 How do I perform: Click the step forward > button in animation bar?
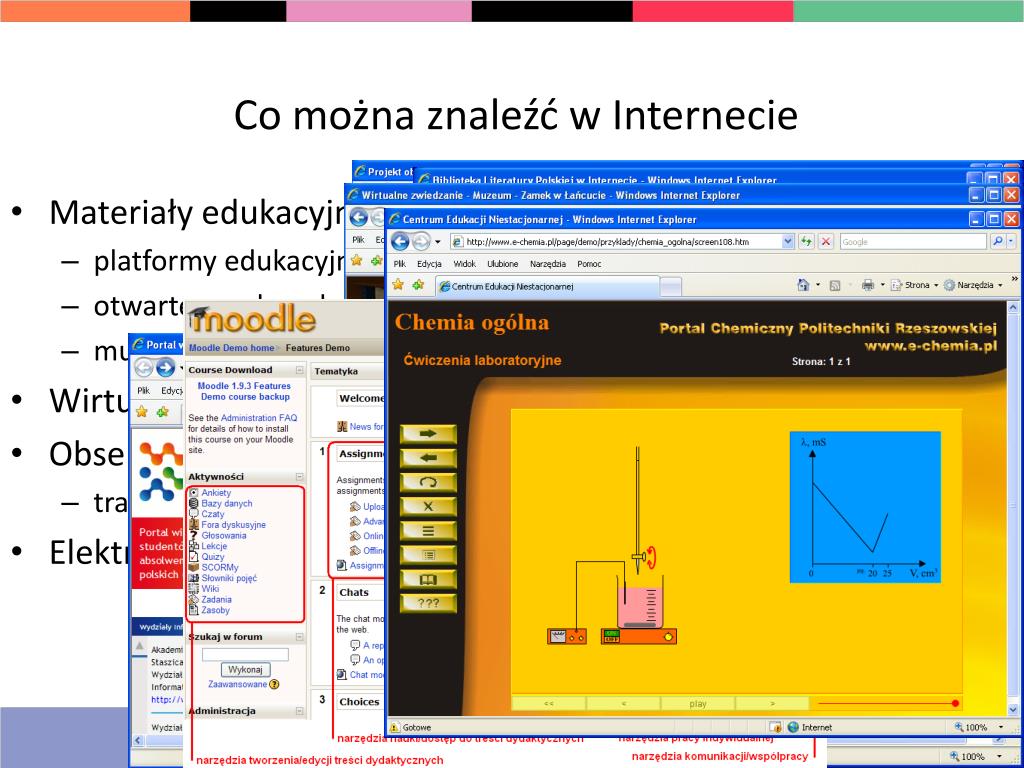click(x=772, y=703)
